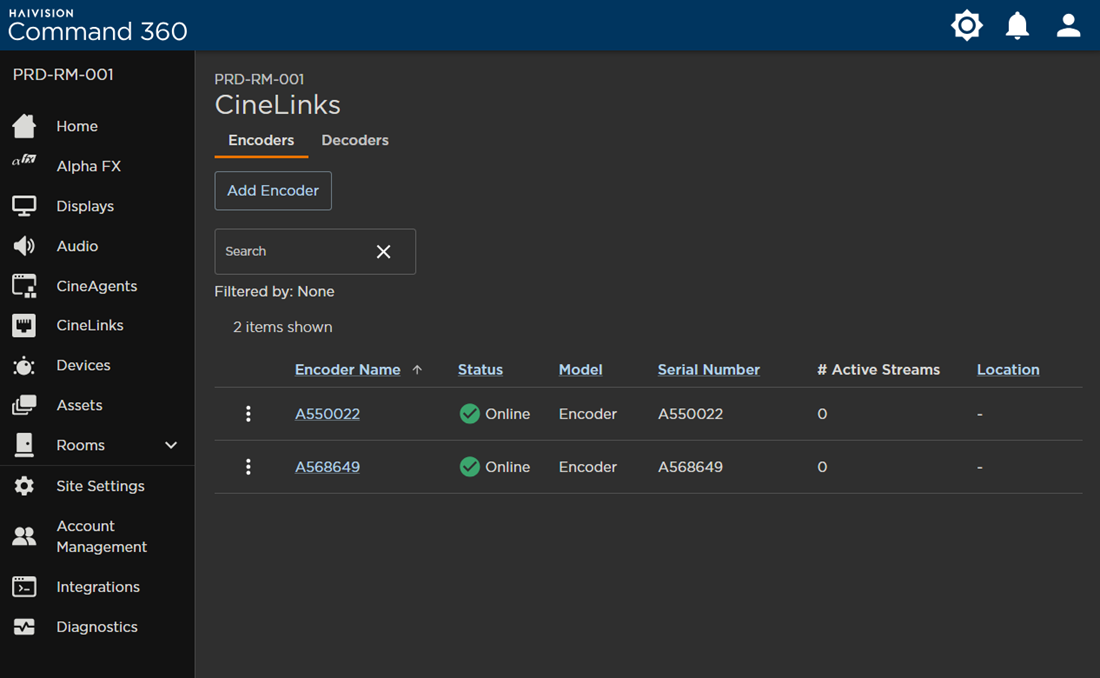1100x678 pixels.
Task: Click serial number cell A568649
Action: pyautogui.click(x=690, y=467)
